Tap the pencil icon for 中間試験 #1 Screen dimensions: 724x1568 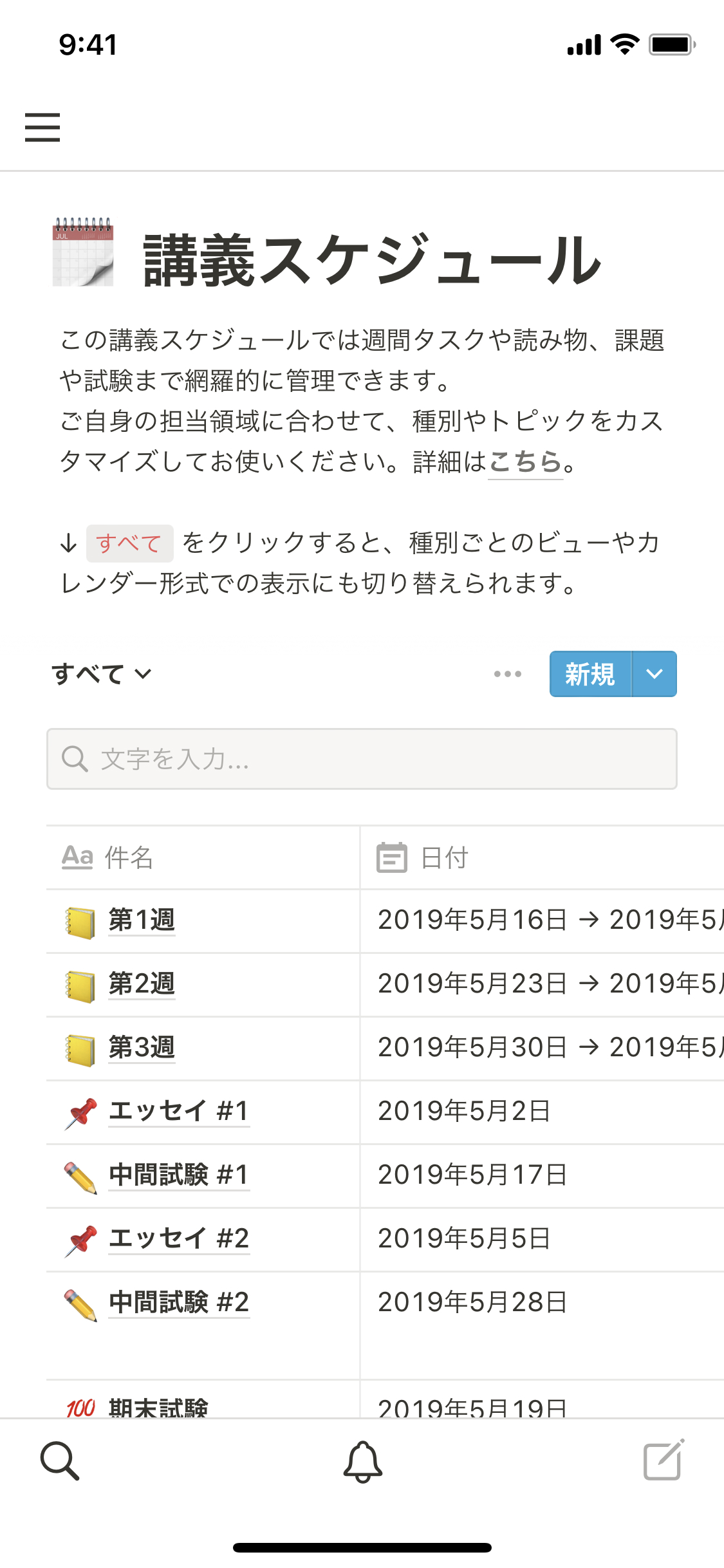80,1177
